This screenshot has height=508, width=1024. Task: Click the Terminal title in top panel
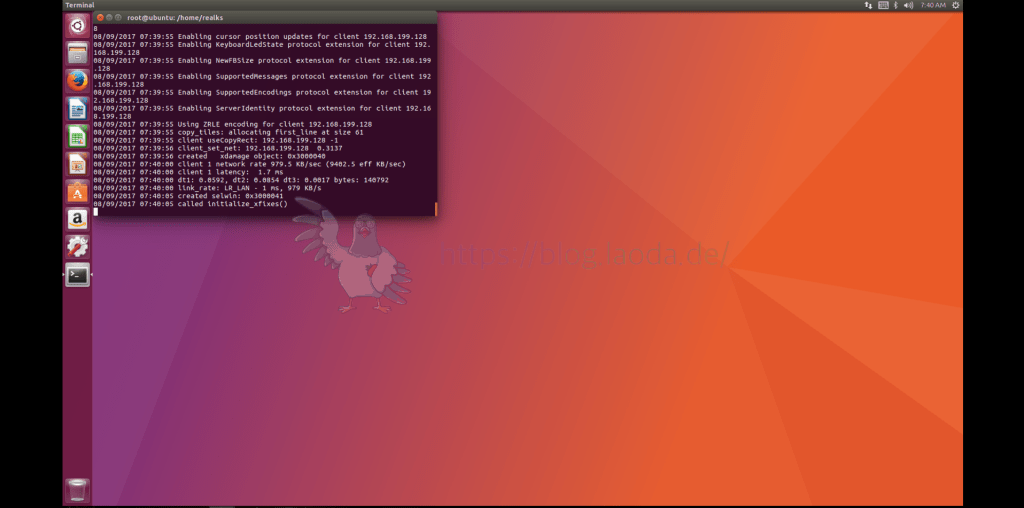point(80,5)
